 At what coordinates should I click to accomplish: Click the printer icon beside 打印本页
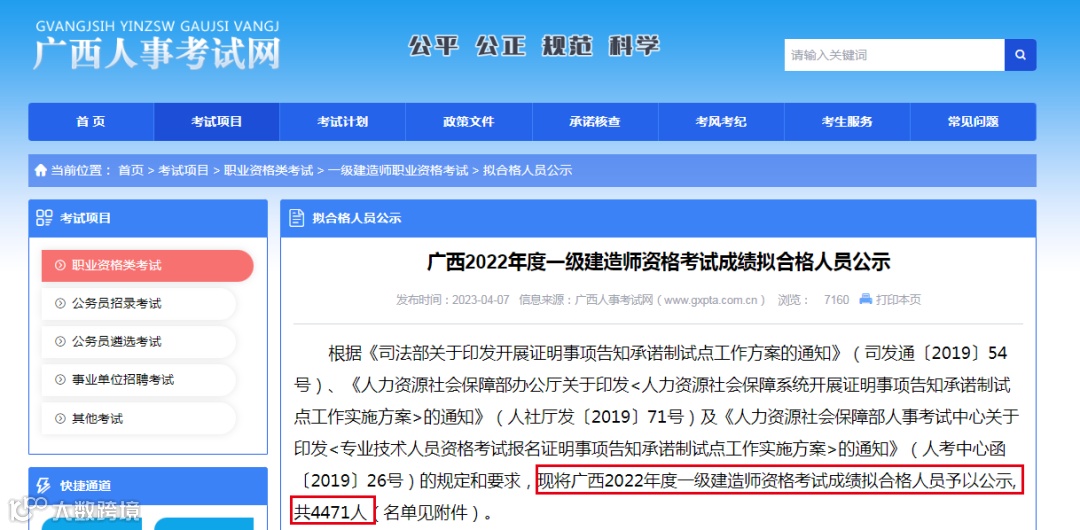865,299
